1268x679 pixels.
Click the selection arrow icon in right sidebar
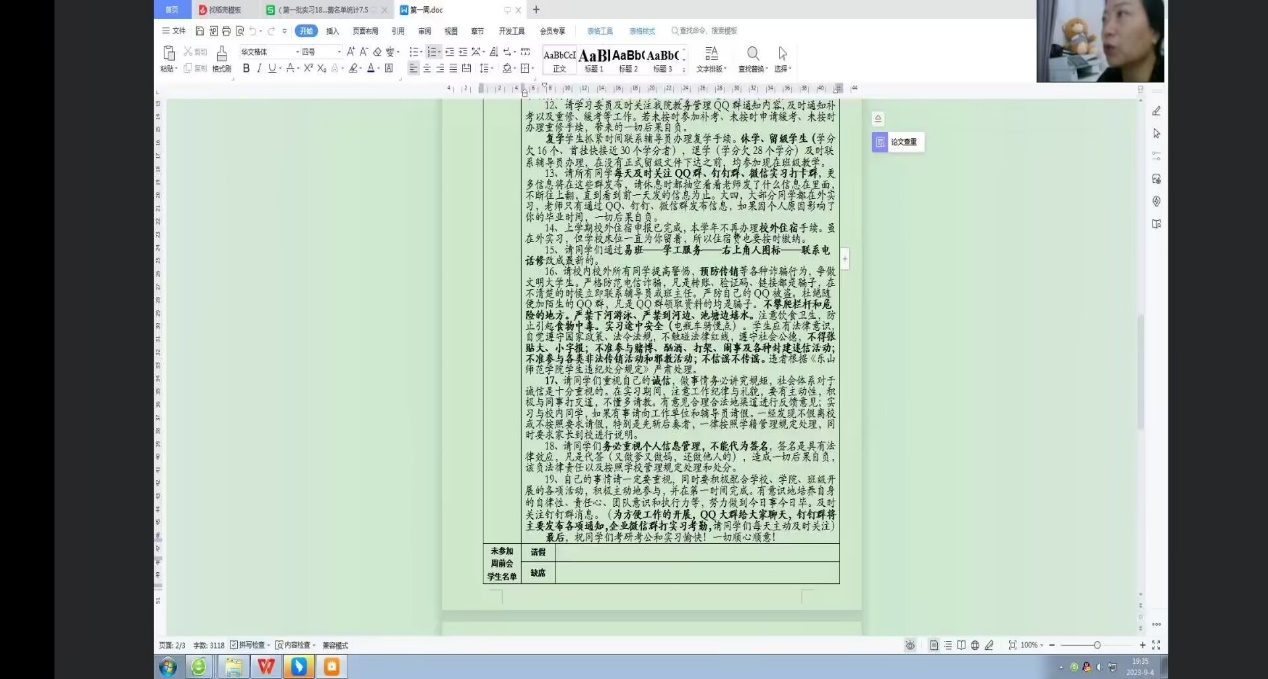click(x=1156, y=133)
